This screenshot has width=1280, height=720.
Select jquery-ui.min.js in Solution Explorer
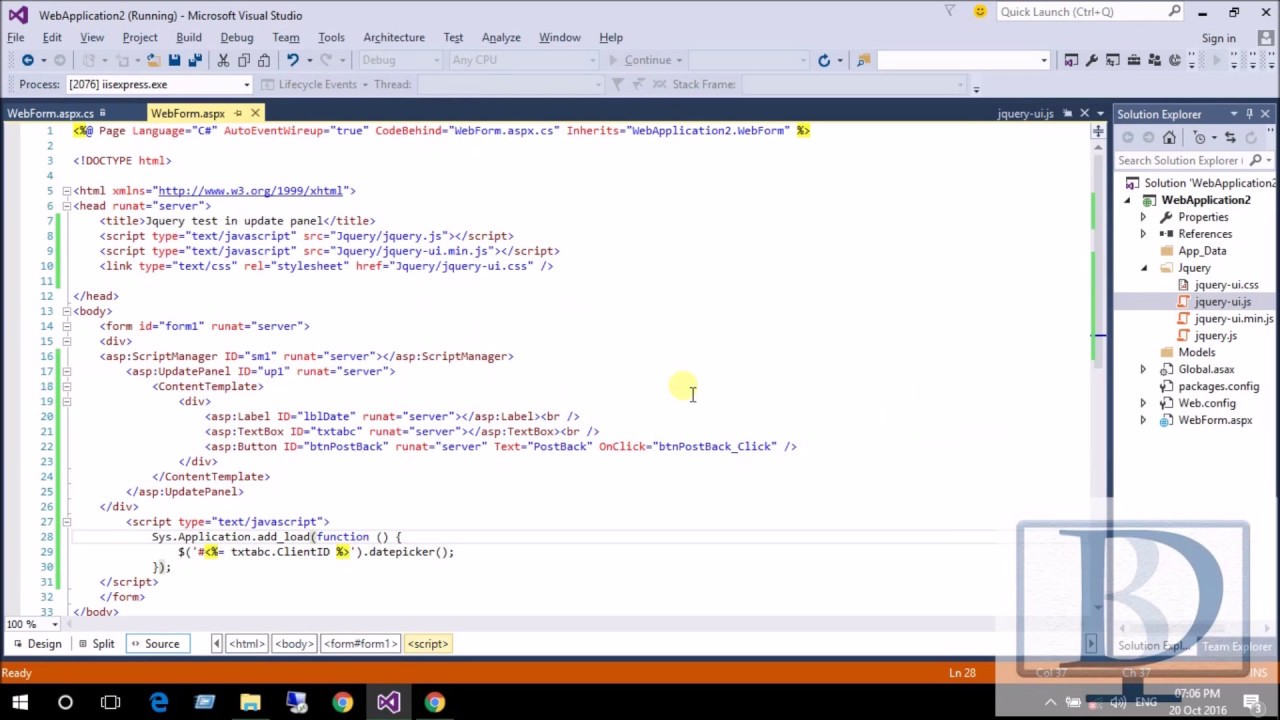pyautogui.click(x=1233, y=319)
